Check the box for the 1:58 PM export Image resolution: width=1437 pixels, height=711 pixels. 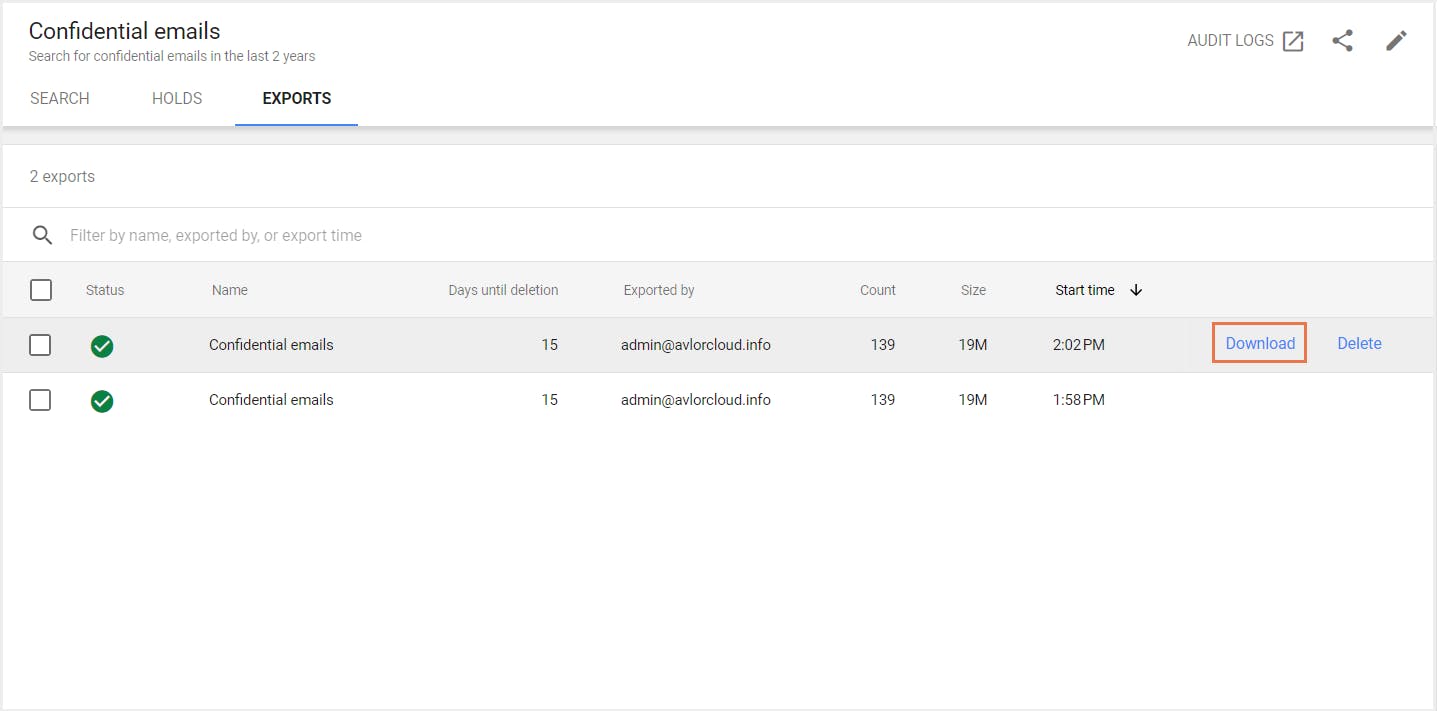40,400
